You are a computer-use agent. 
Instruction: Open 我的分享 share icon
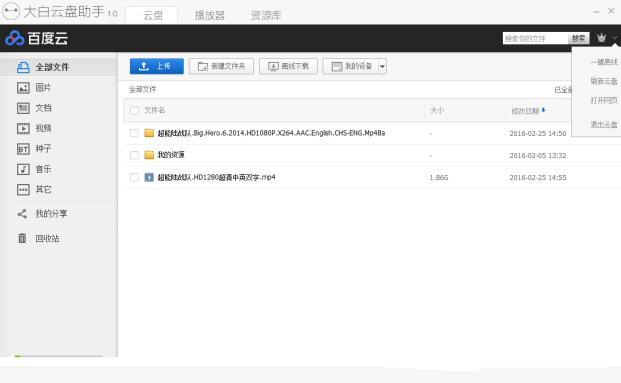click(x=22, y=214)
